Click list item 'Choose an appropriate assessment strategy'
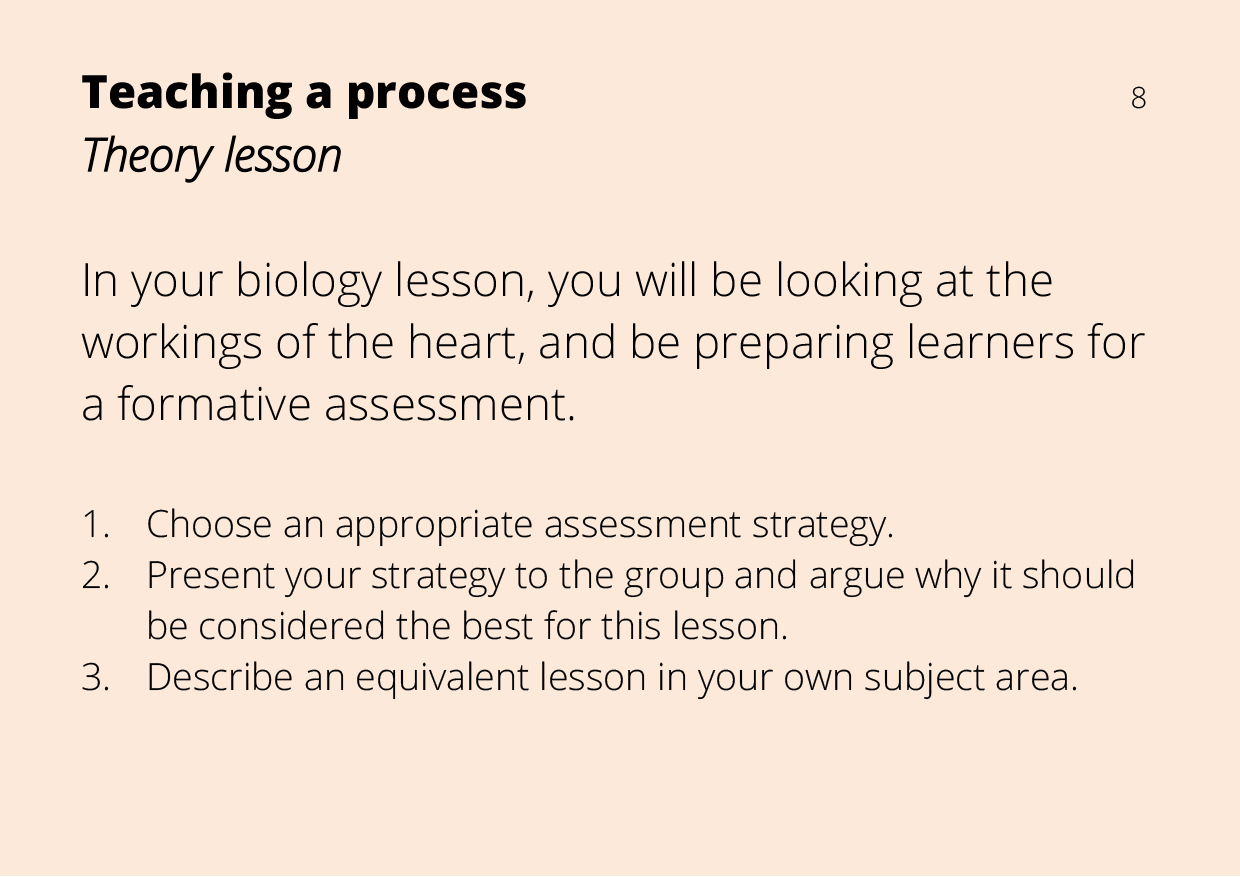Screen dimensions: 1240x877 (520, 525)
